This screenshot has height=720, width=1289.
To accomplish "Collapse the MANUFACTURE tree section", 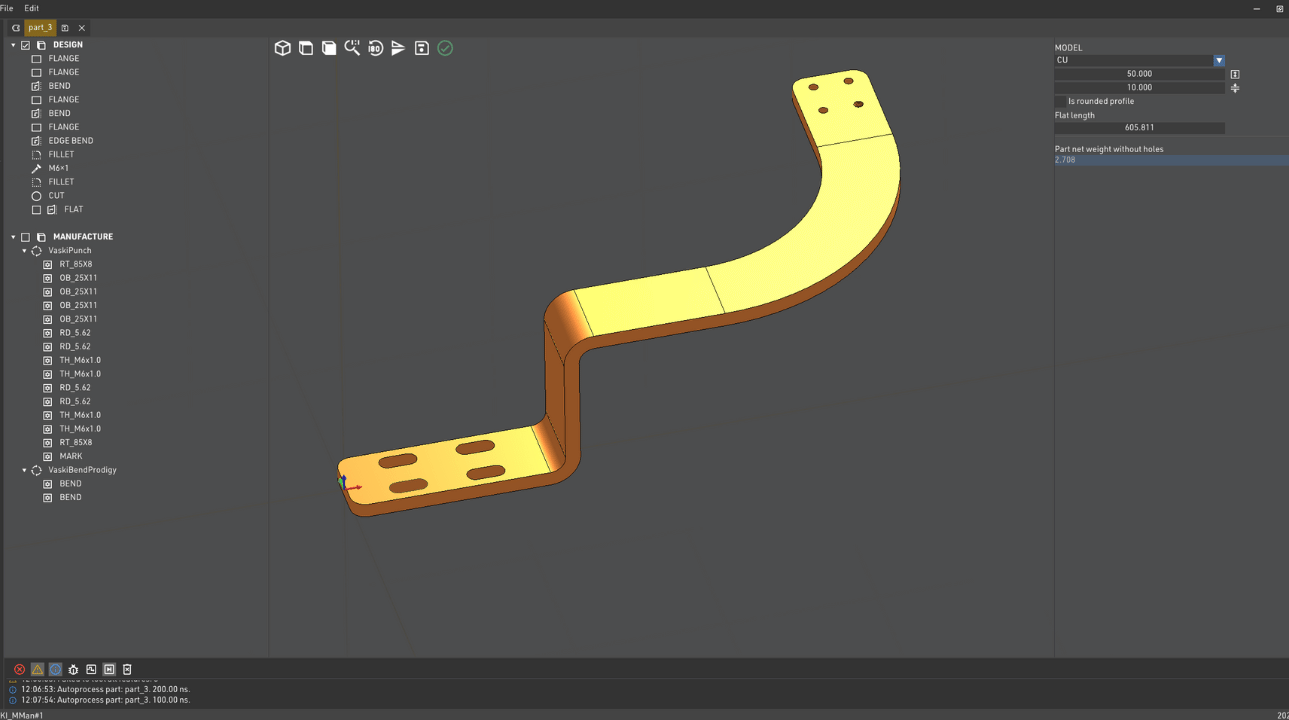I will pyautogui.click(x=13, y=237).
